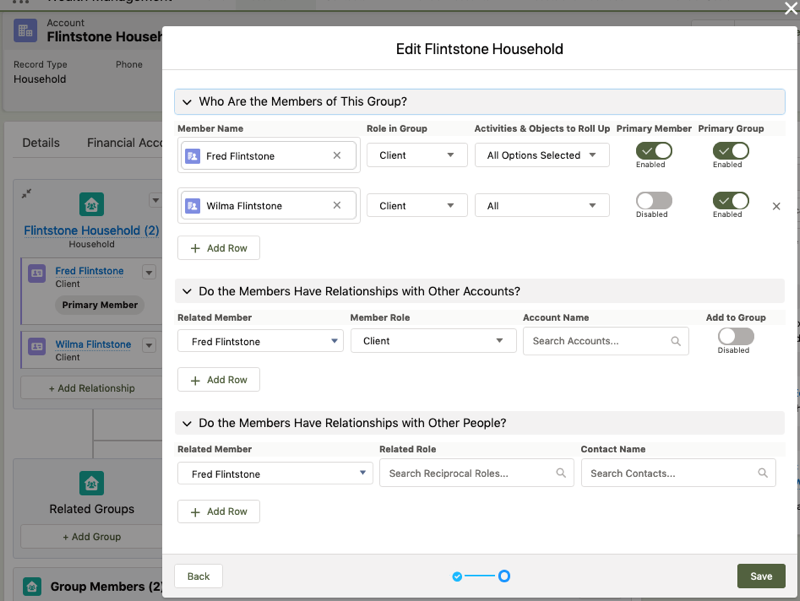Image resolution: width=800 pixels, height=601 pixels.
Task: Click the Related Groups household icon
Action: point(92,484)
